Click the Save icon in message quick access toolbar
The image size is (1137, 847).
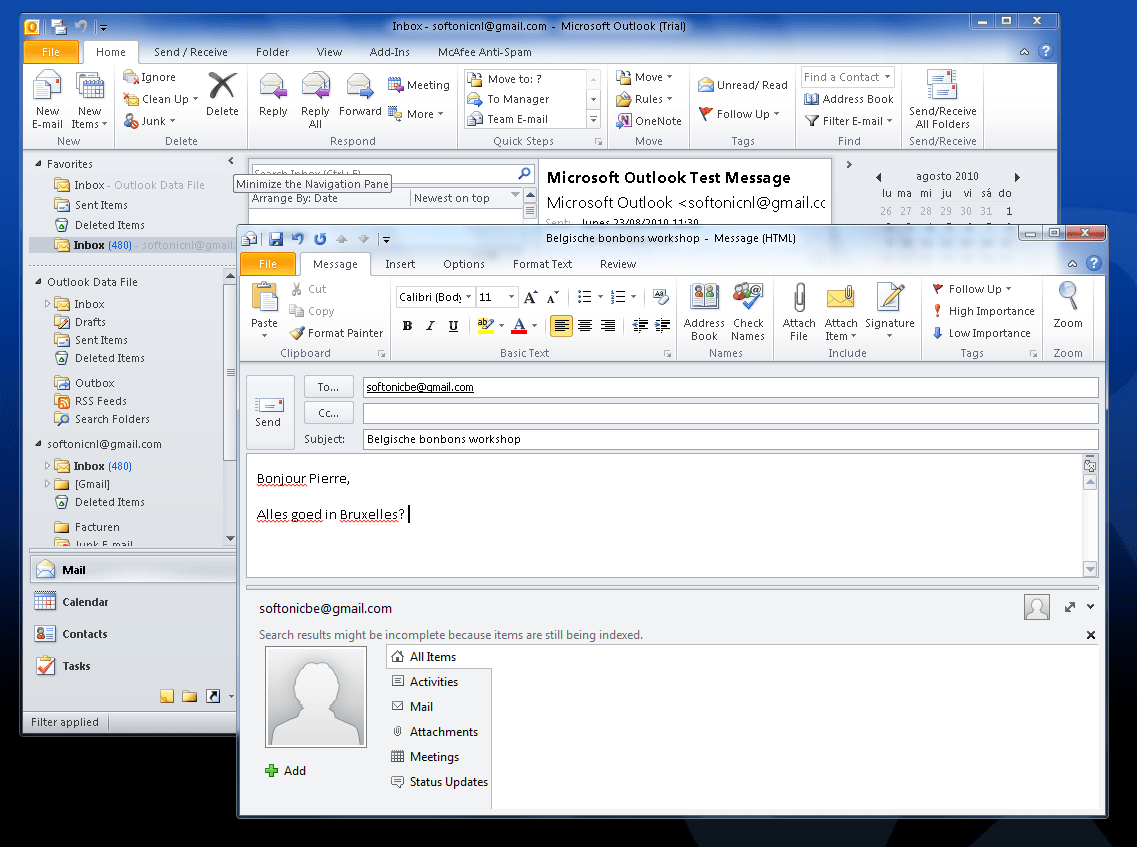coord(276,239)
